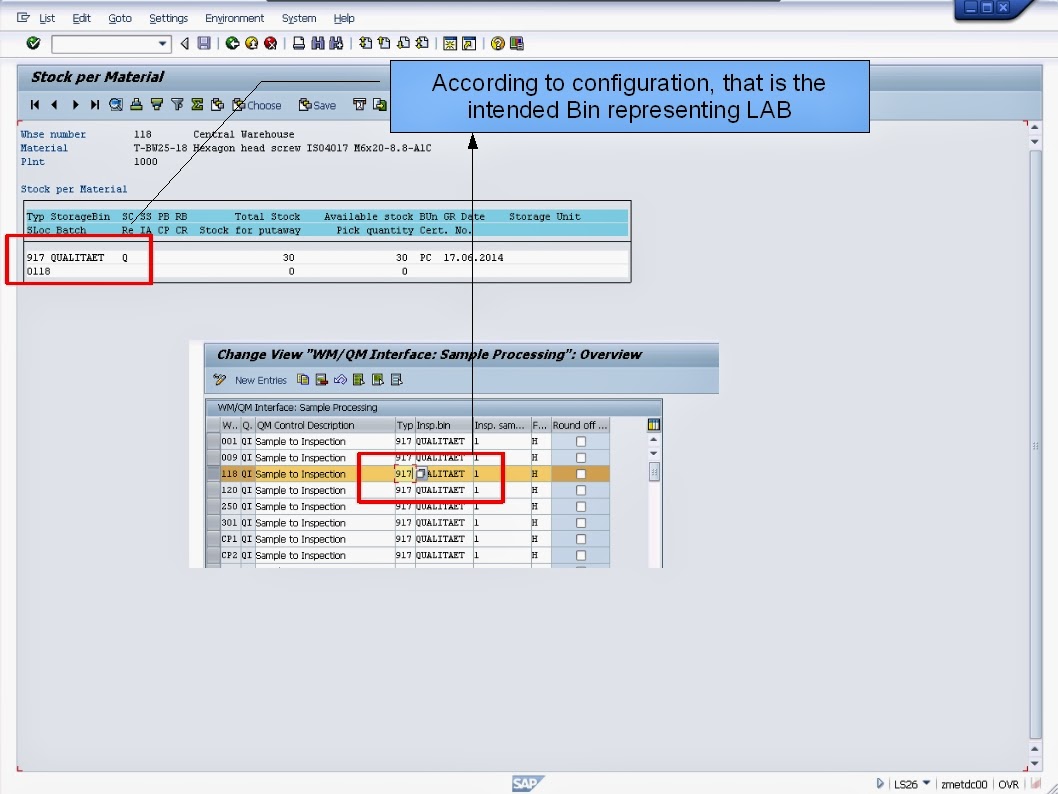Click the Set Filter icon
The image size is (1058, 794).
pyautogui.click(x=178, y=104)
